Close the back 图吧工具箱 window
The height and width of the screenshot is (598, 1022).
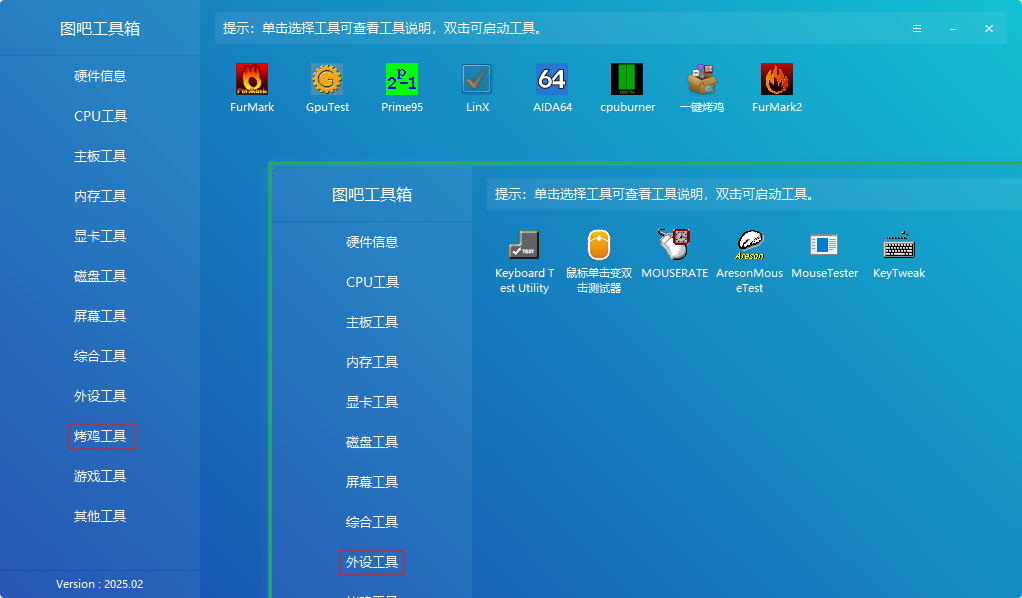click(989, 29)
